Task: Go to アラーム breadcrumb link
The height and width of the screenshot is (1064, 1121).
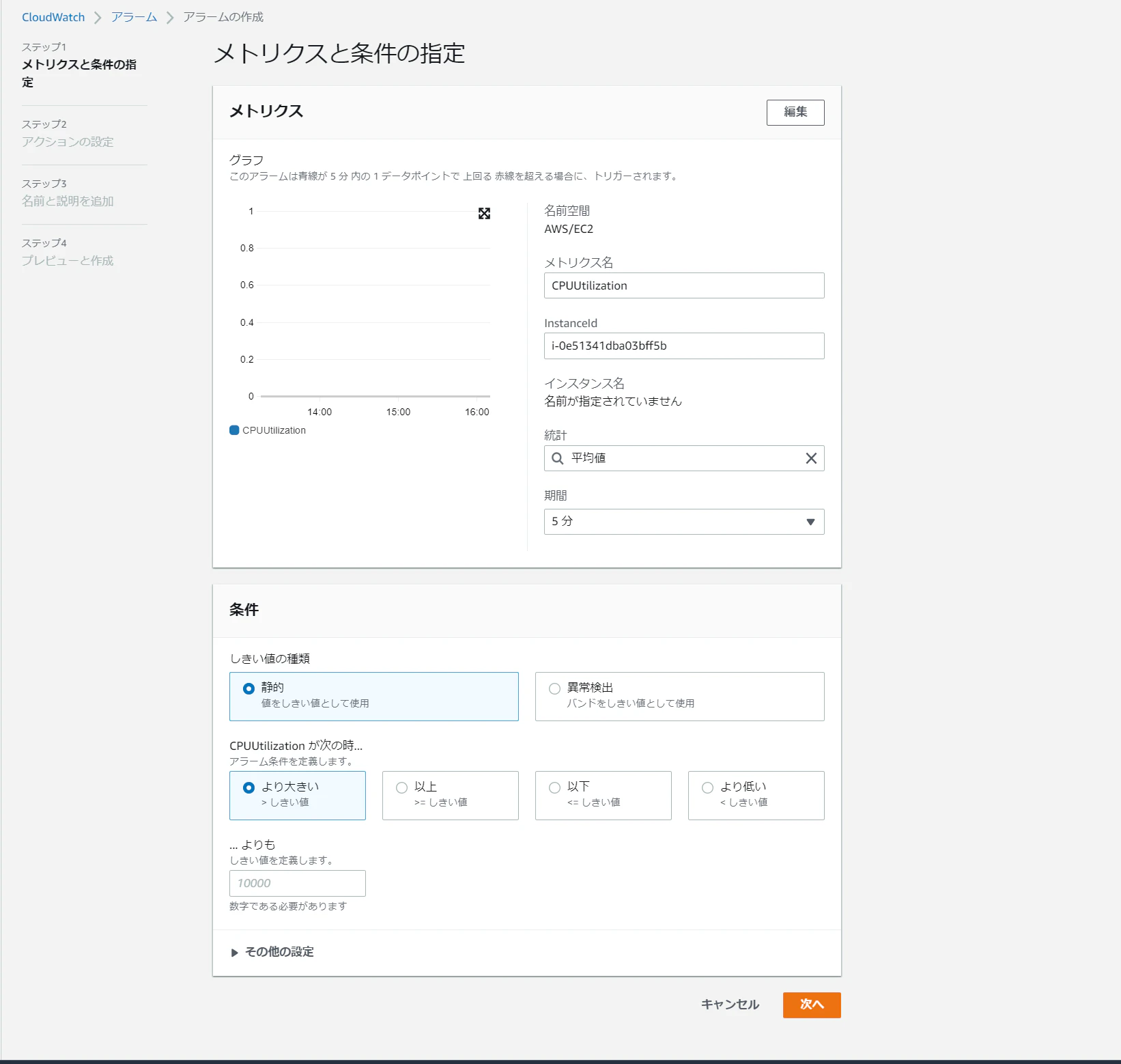Action: pyautogui.click(x=134, y=17)
